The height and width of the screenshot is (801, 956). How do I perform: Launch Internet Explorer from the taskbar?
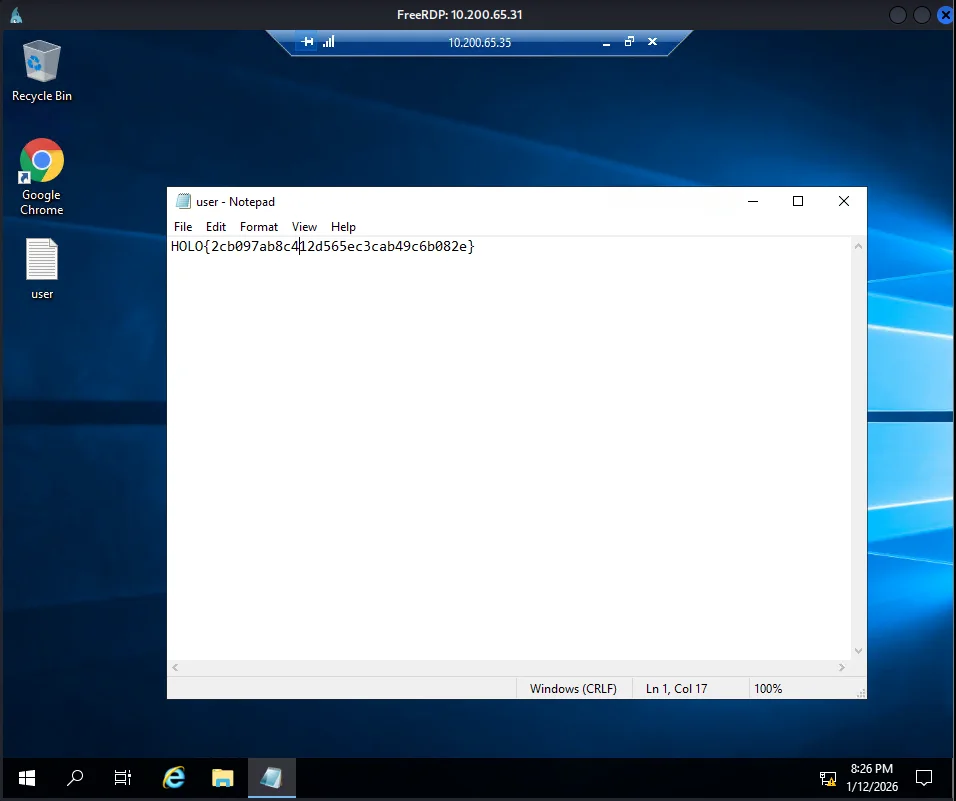174,778
